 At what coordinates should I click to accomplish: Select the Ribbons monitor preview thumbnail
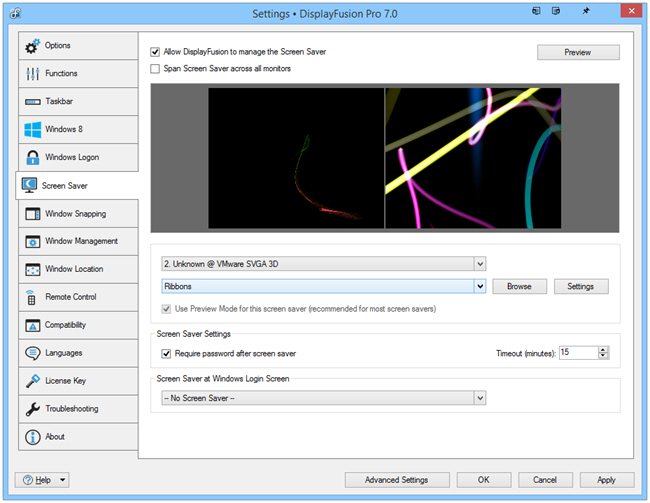[473, 158]
